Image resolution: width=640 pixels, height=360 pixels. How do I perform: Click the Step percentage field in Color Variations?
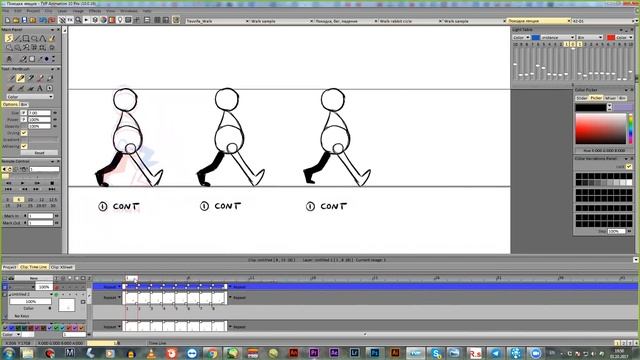pos(616,231)
